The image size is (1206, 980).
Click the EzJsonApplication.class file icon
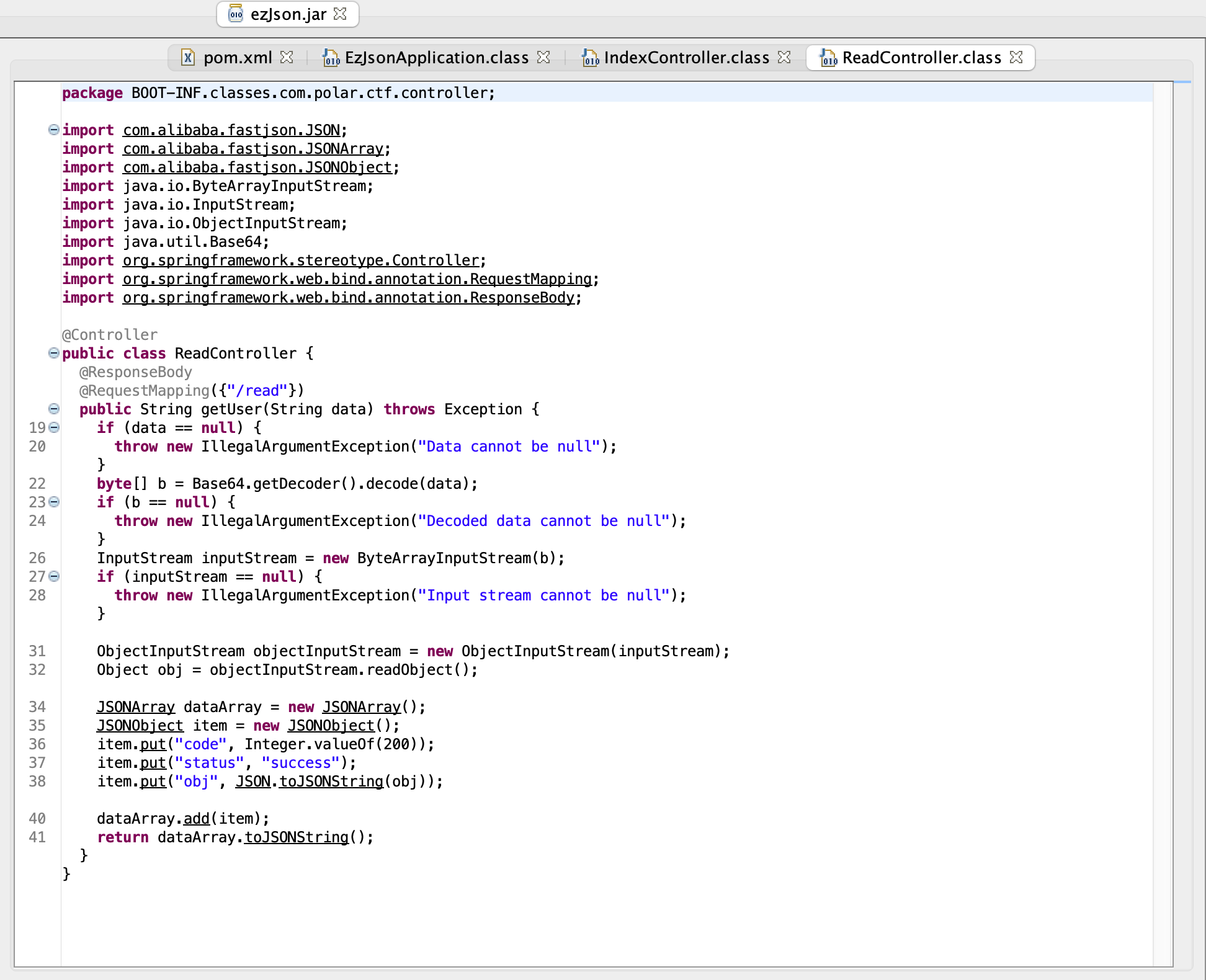(x=331, y=58)
